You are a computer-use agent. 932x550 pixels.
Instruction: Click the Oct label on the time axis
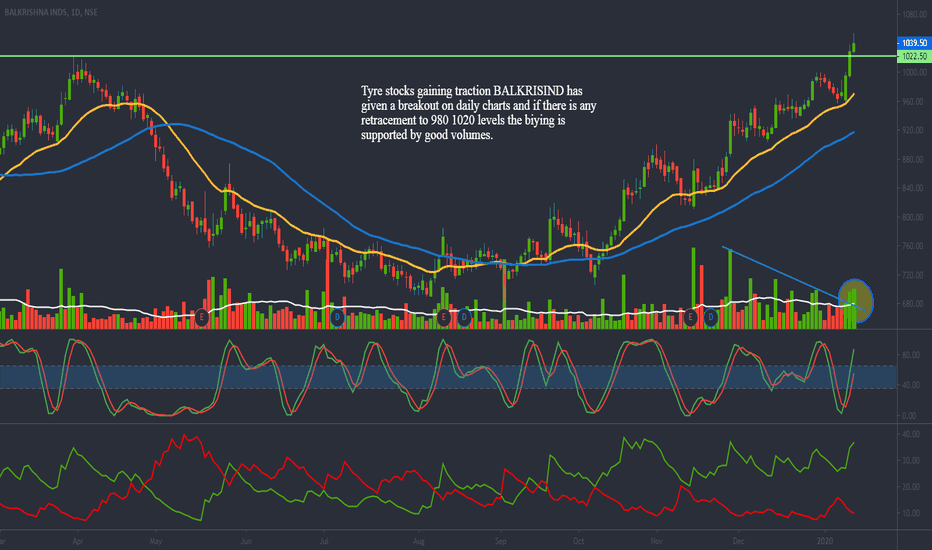pyautogui.click(x=578, y=541)
